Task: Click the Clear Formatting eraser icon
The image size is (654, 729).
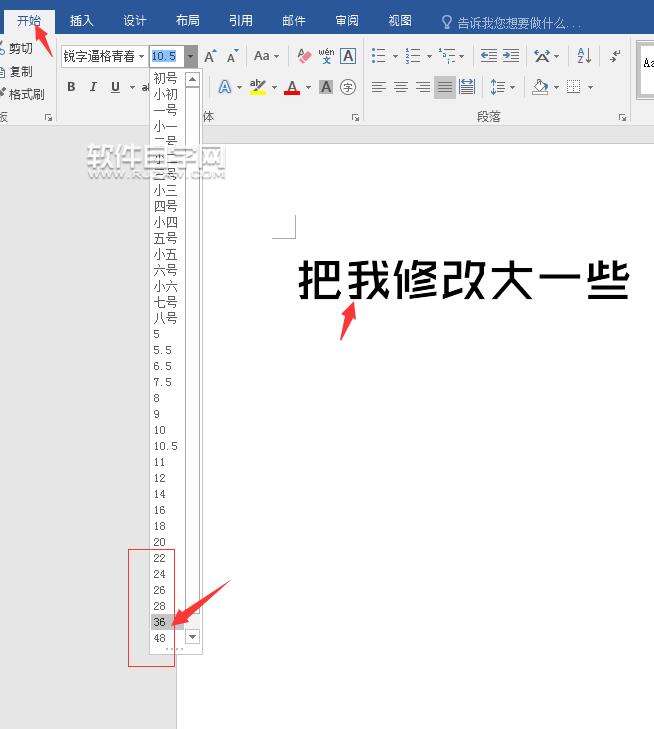Action: click(x=304, y=56)
